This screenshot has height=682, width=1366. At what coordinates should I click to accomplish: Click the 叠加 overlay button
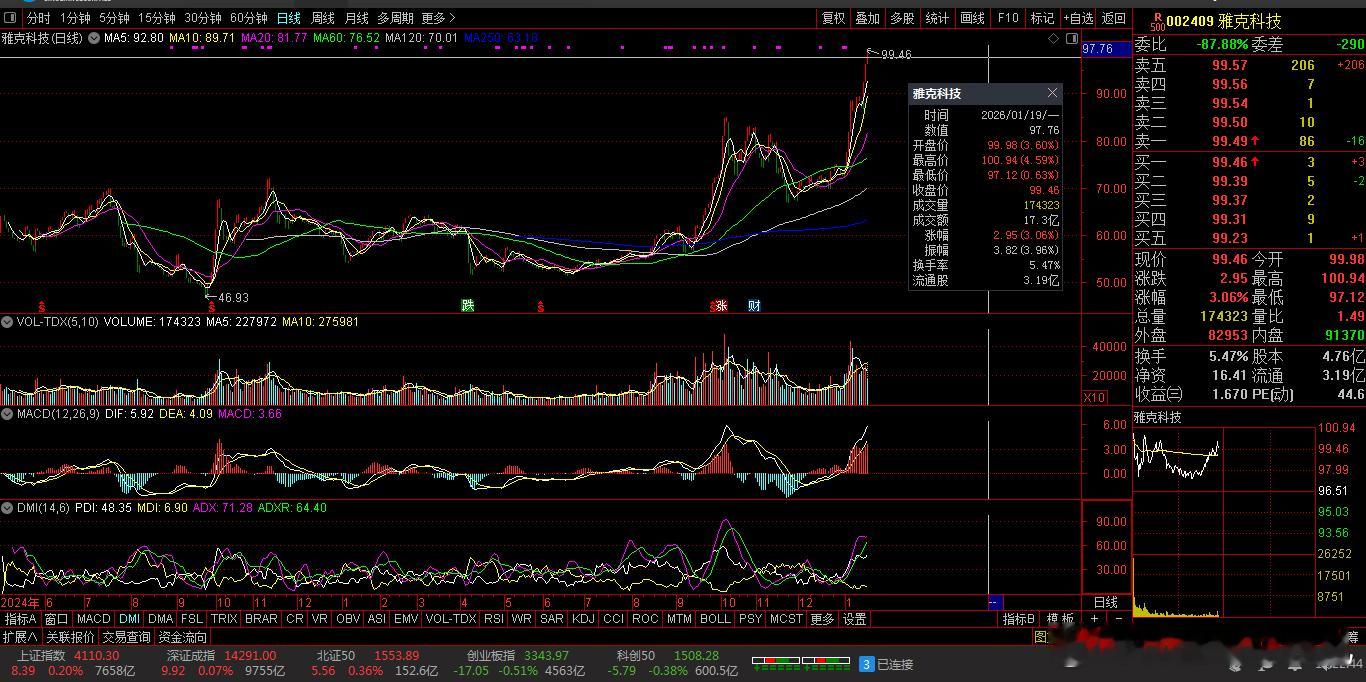pyautogui.click(x=867, y=18)
